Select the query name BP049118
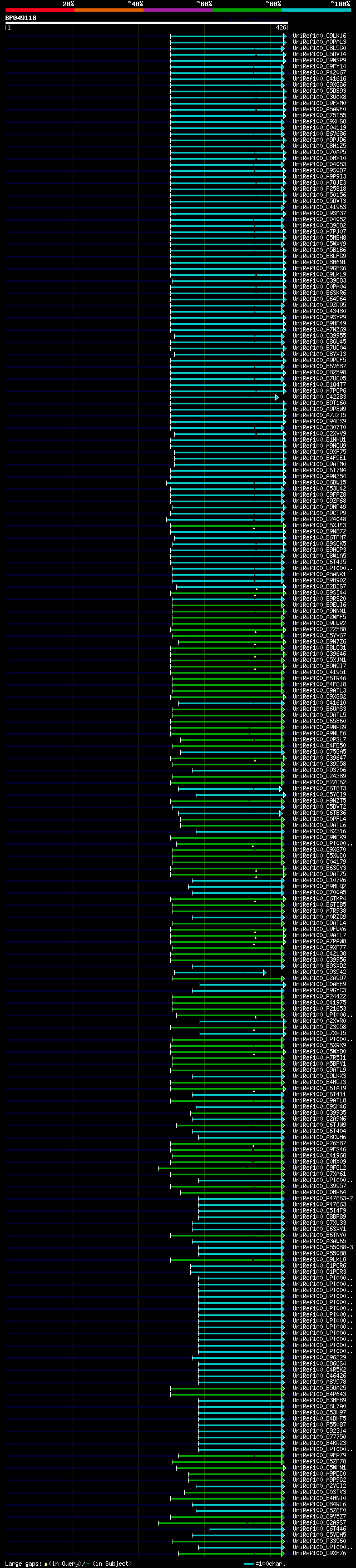The height and width of the screenshot is (1568, 356). 21,18
